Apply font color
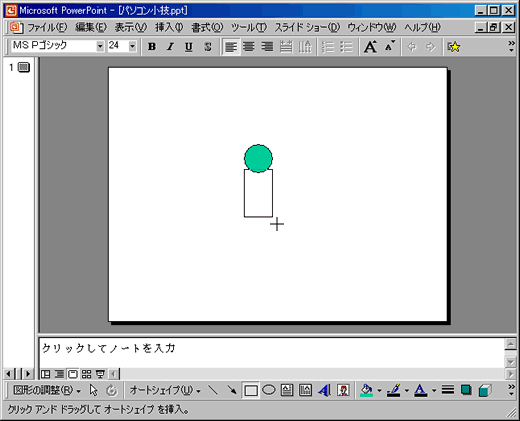This screenshot has height=421, width=520. pos(421,390)
